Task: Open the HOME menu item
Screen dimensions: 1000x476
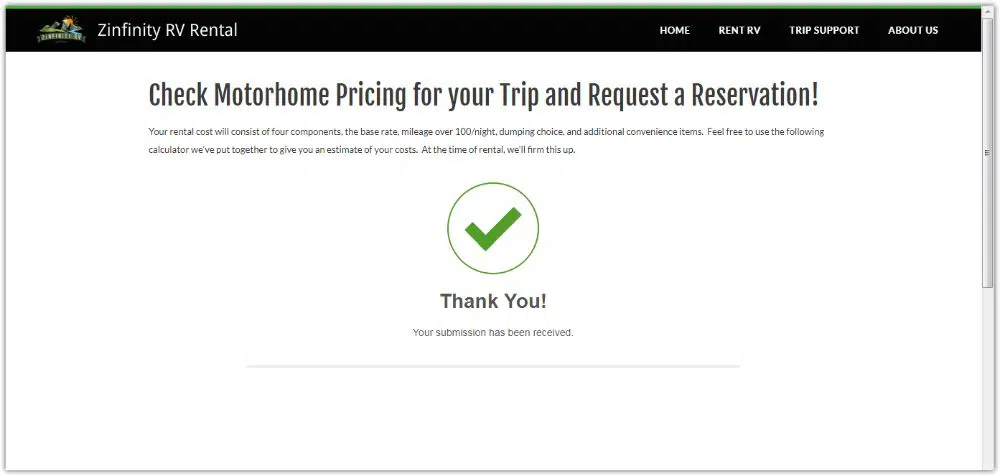Action: tap(674, 30)
